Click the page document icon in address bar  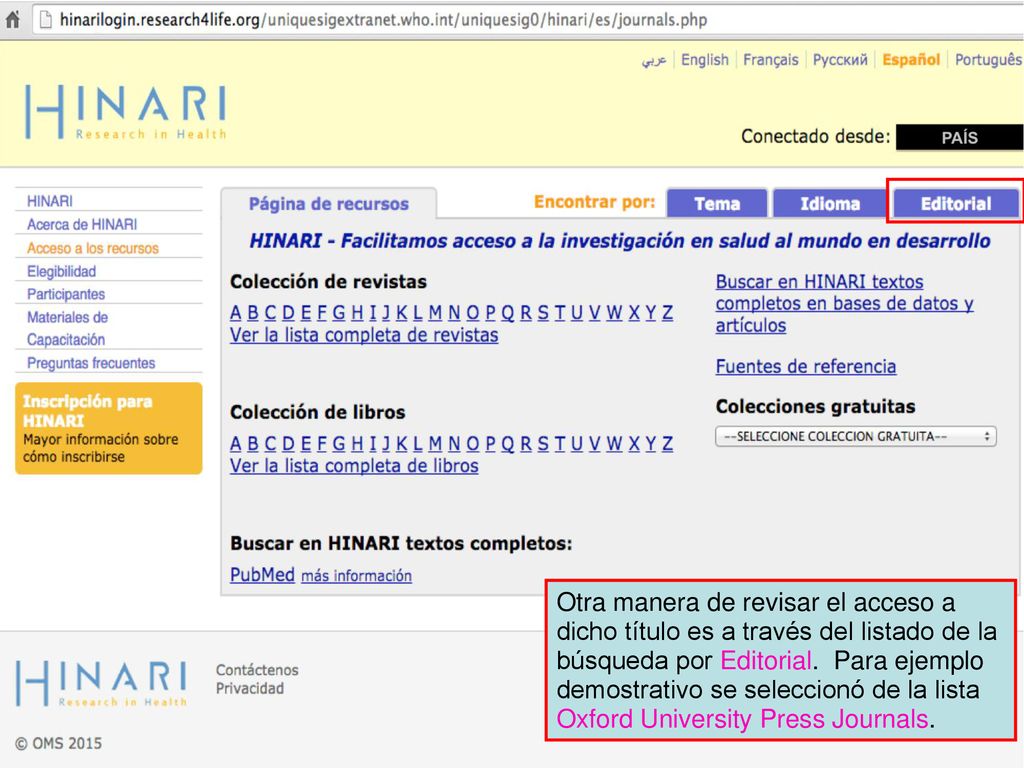(x=46, y=20)
